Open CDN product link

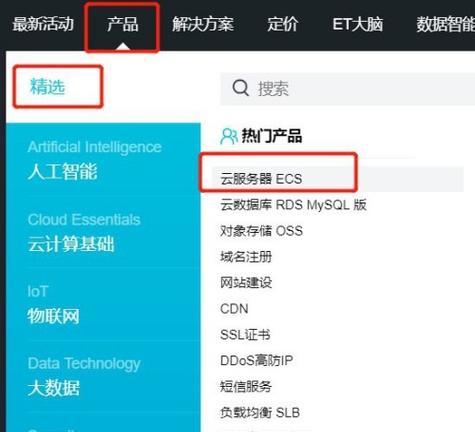[234, 309]
